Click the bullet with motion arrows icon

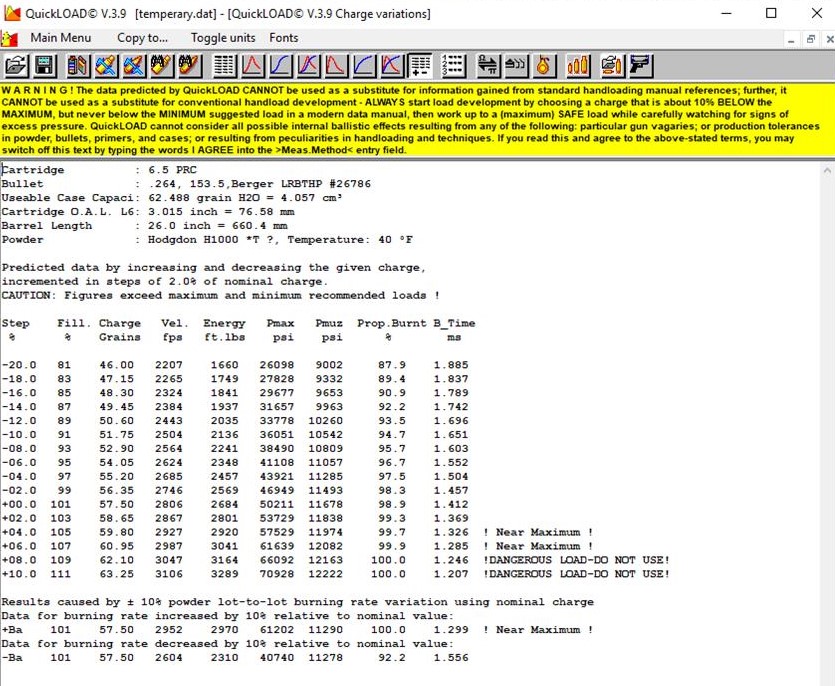click(515, 66)
